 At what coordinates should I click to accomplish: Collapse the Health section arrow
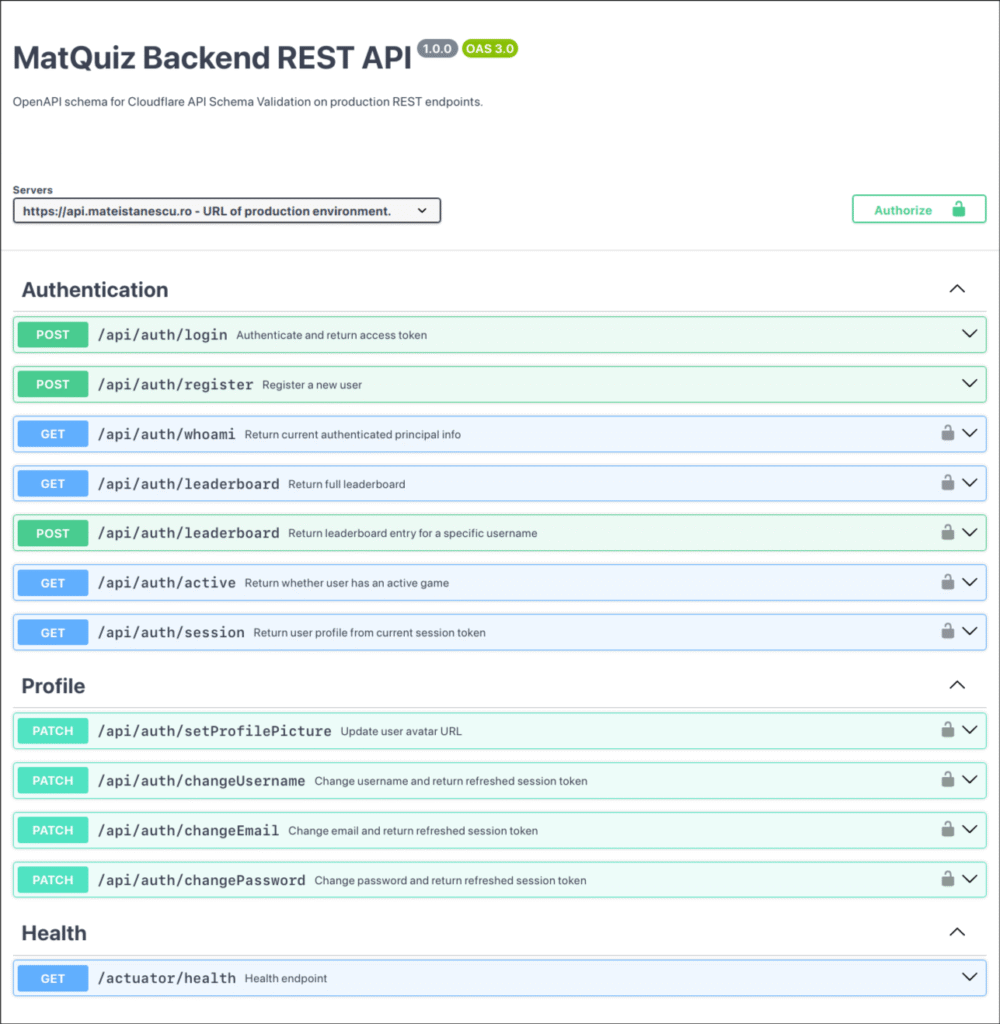click(x=957, y=932)
